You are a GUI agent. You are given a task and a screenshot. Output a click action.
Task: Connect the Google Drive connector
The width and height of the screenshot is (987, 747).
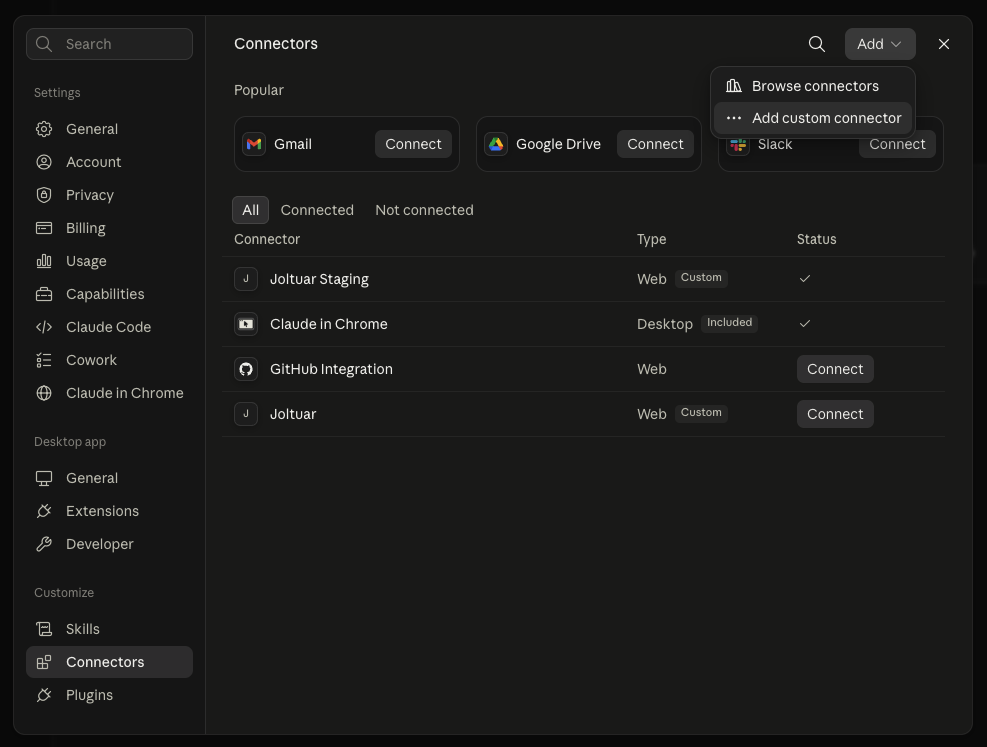point(655,144)
